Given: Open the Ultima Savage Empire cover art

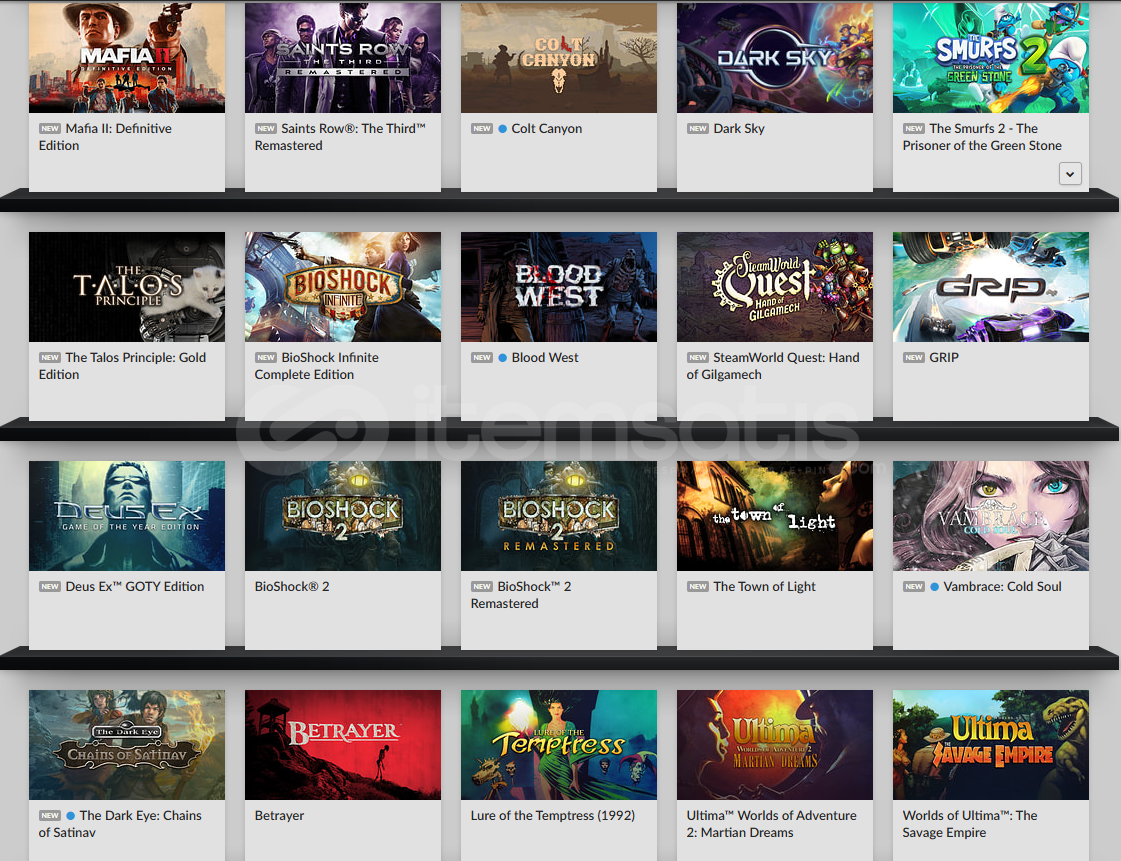Looking at the screenshot, I should pos(991,744).
